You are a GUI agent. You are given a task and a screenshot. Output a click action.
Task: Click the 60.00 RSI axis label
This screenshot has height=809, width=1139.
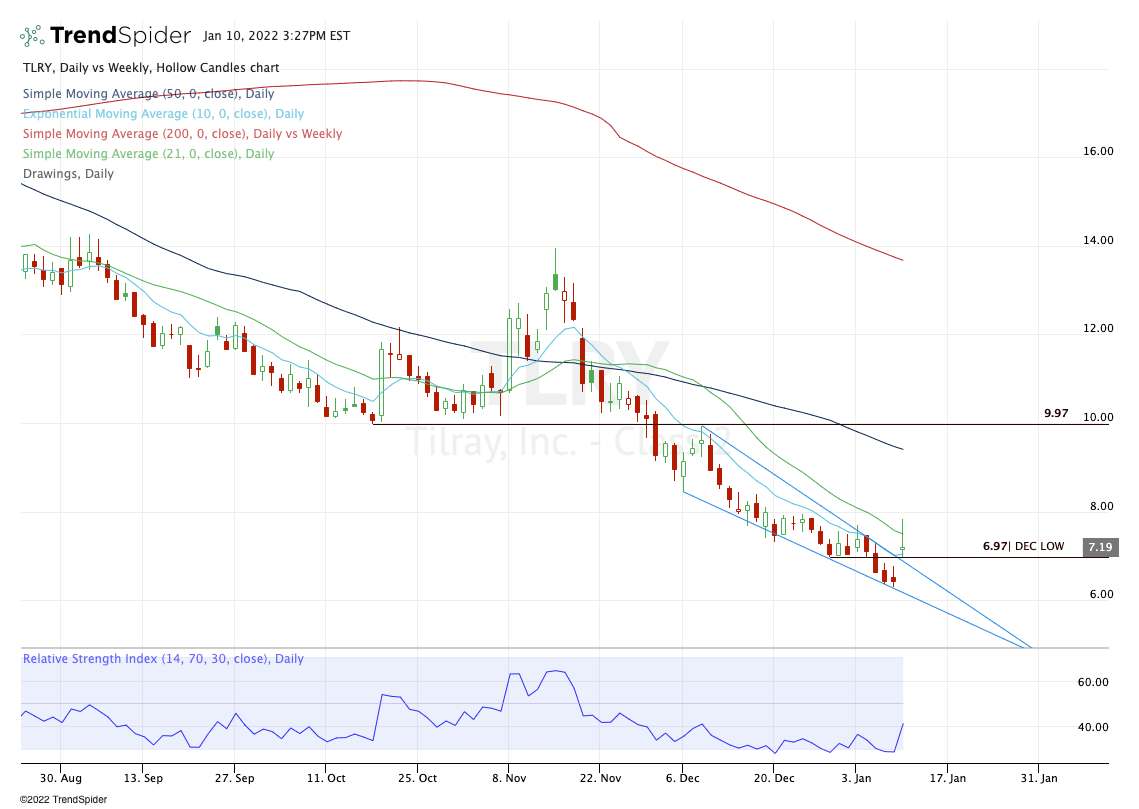pyautogui.click(x=1093, y=682)
